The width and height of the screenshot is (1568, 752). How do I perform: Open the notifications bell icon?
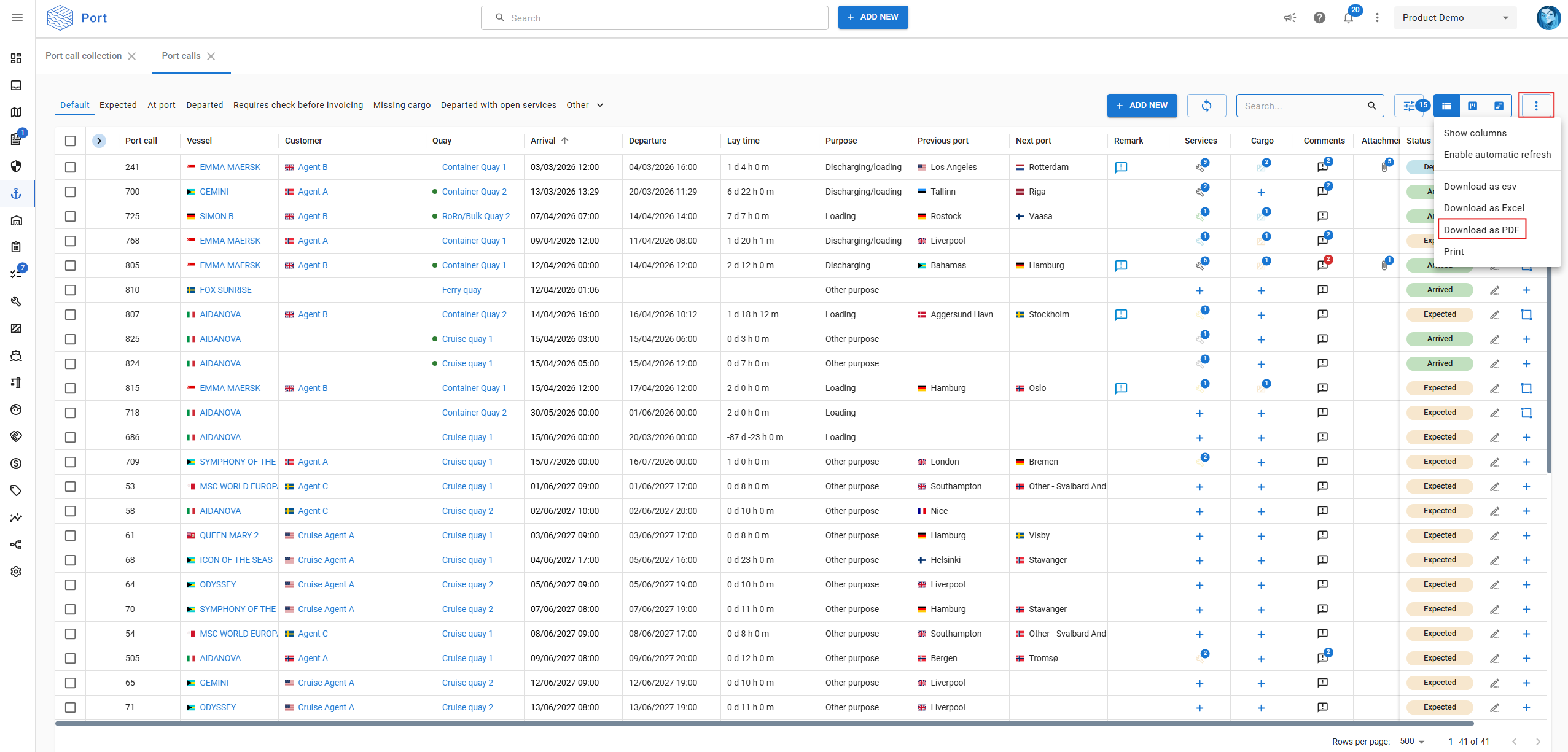point(1348,18)
